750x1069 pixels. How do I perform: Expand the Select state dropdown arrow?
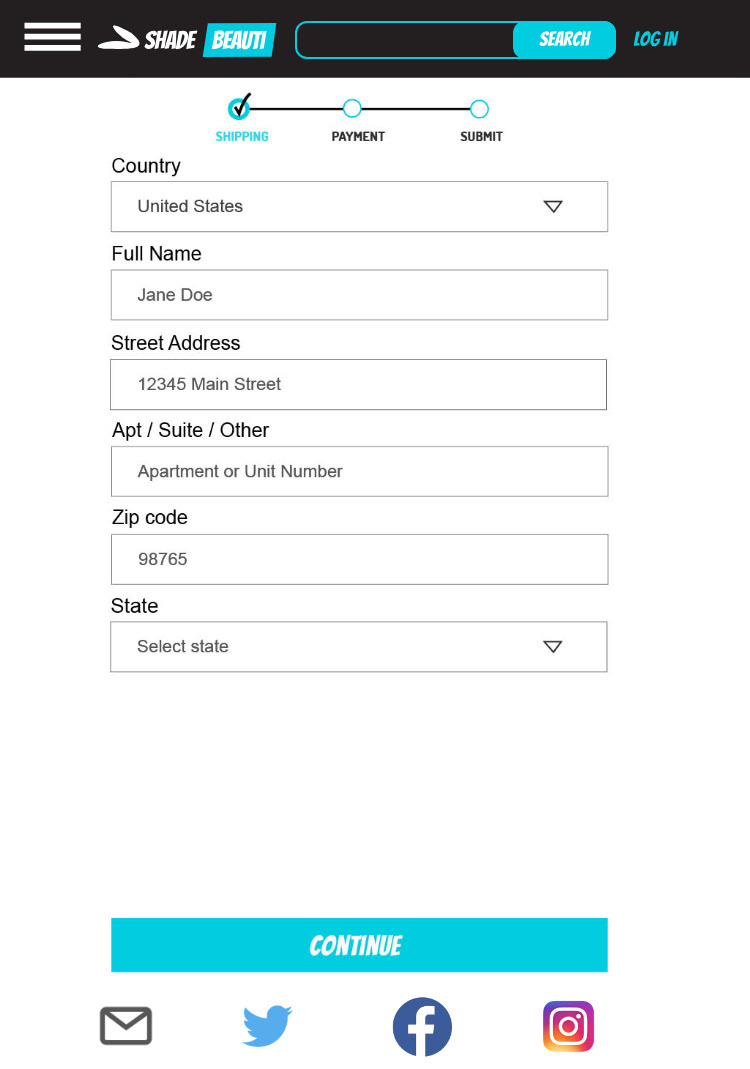pyautogui.click(x=552, y=647)
